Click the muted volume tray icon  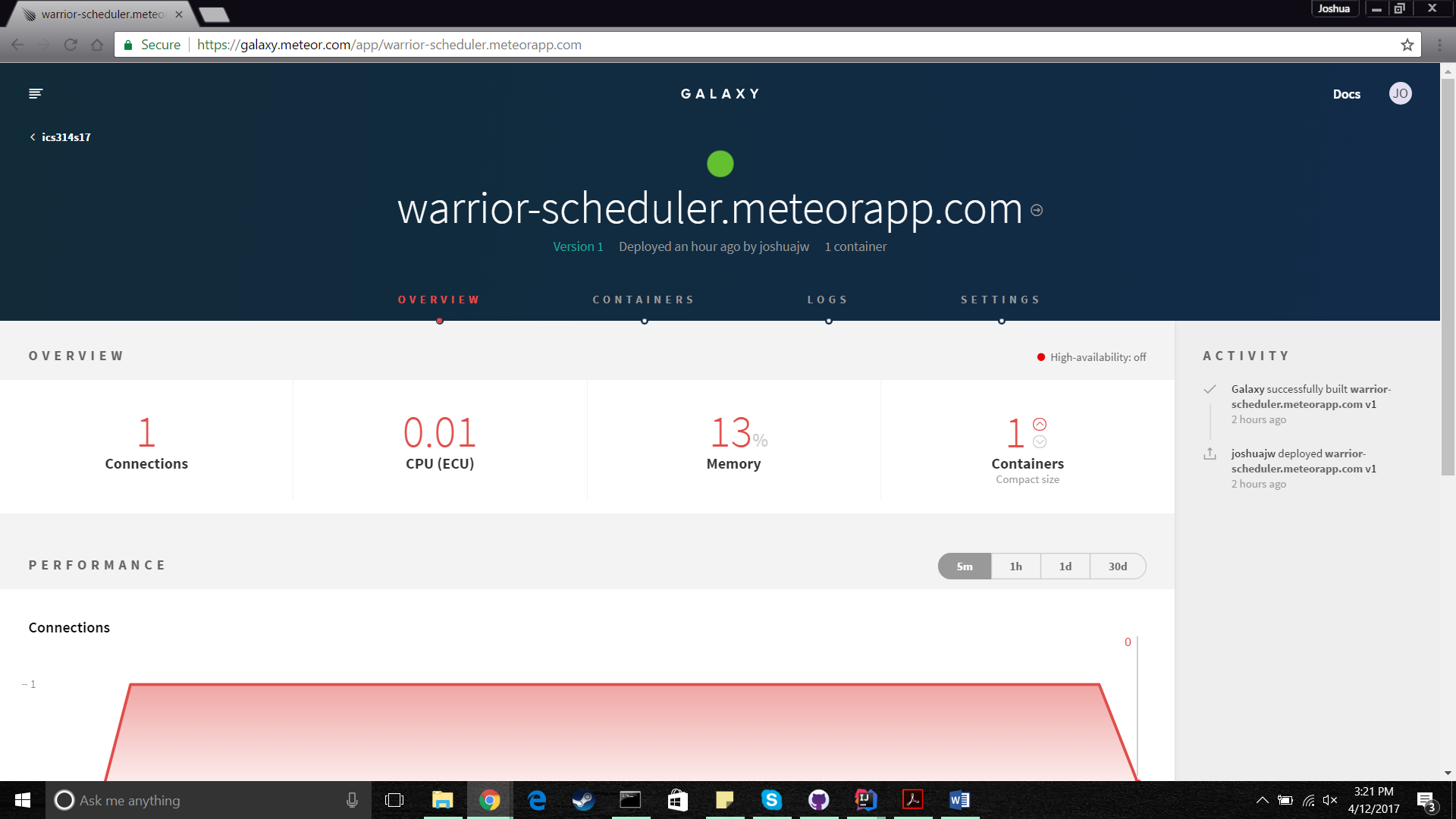coord(1330,800)
